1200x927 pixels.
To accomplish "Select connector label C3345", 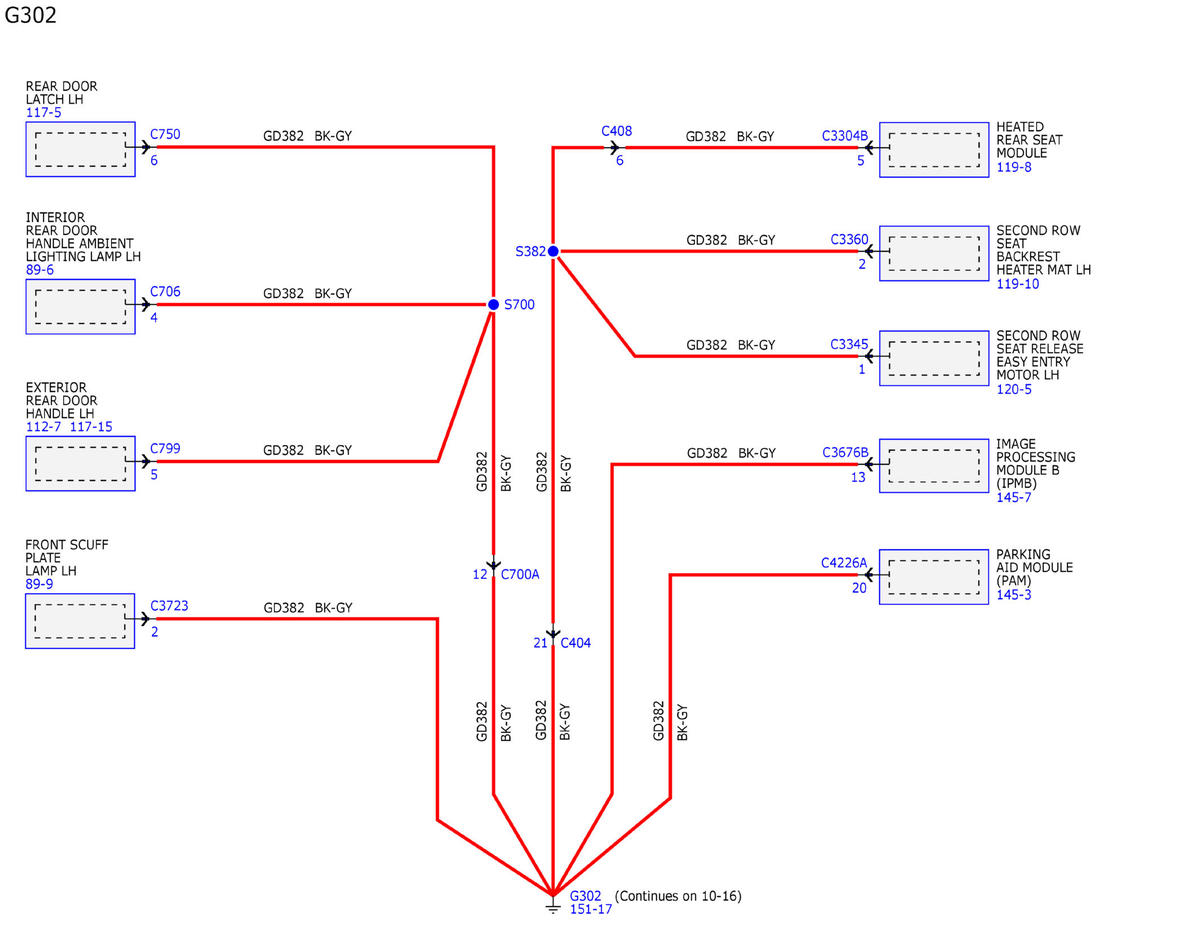I will coord(850,344).
